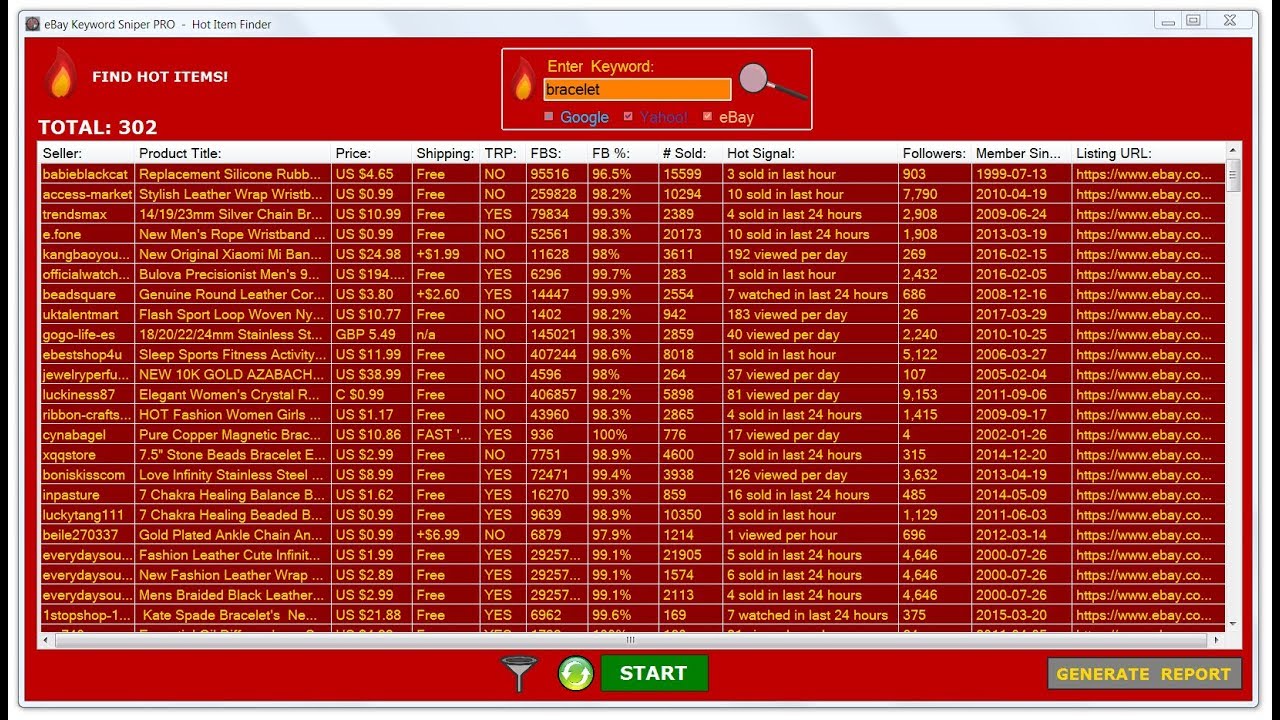
Task: Click US $24.98 price cell
Action: pyautogui.click(x=371, y=254)
